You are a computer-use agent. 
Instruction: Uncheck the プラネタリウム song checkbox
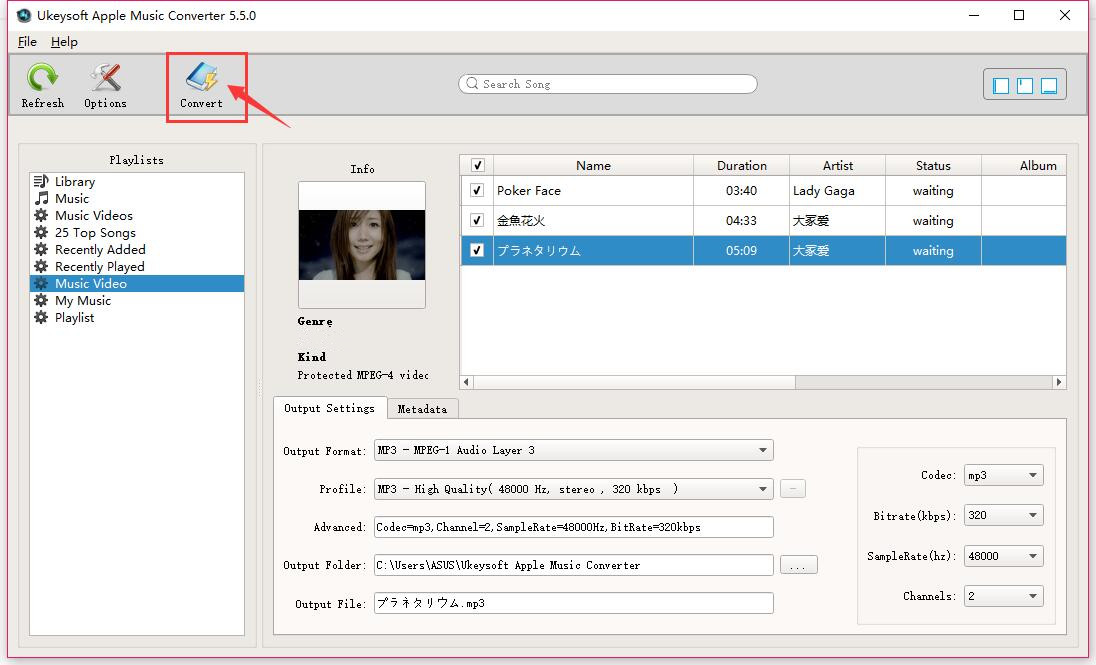(x=477, y=250)
